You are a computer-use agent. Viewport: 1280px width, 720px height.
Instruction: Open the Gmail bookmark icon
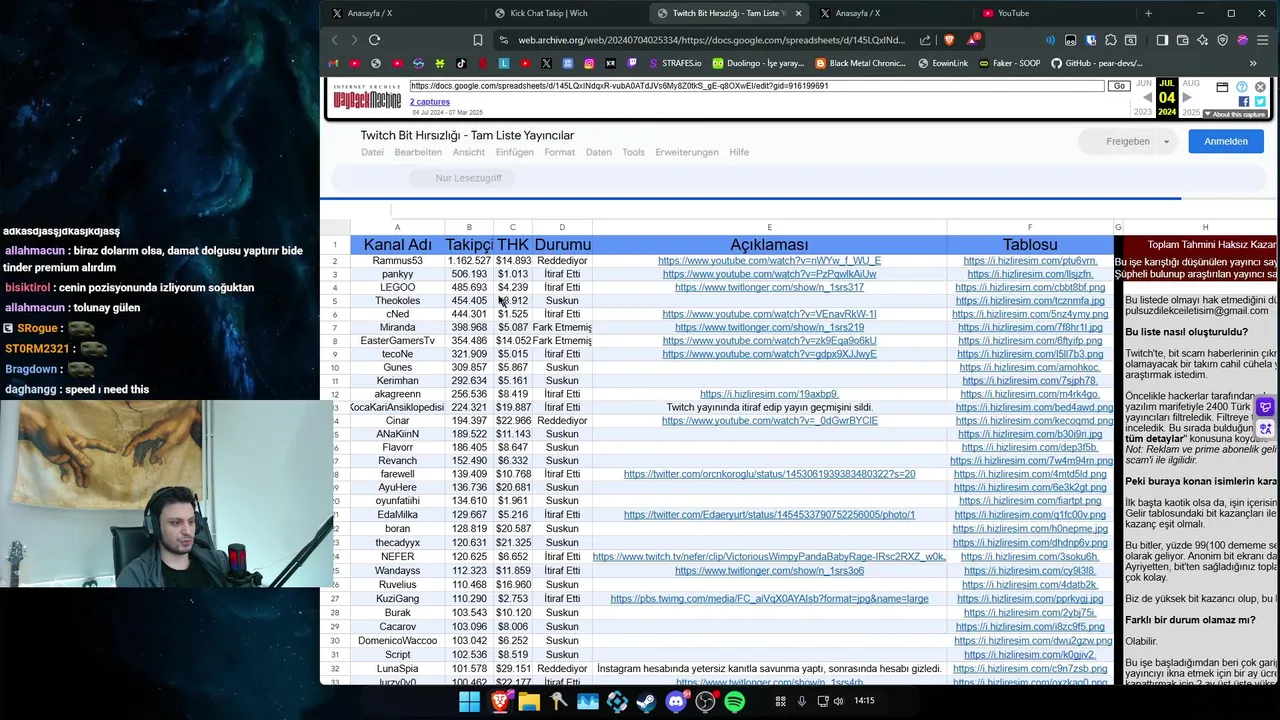click(333, 63)
